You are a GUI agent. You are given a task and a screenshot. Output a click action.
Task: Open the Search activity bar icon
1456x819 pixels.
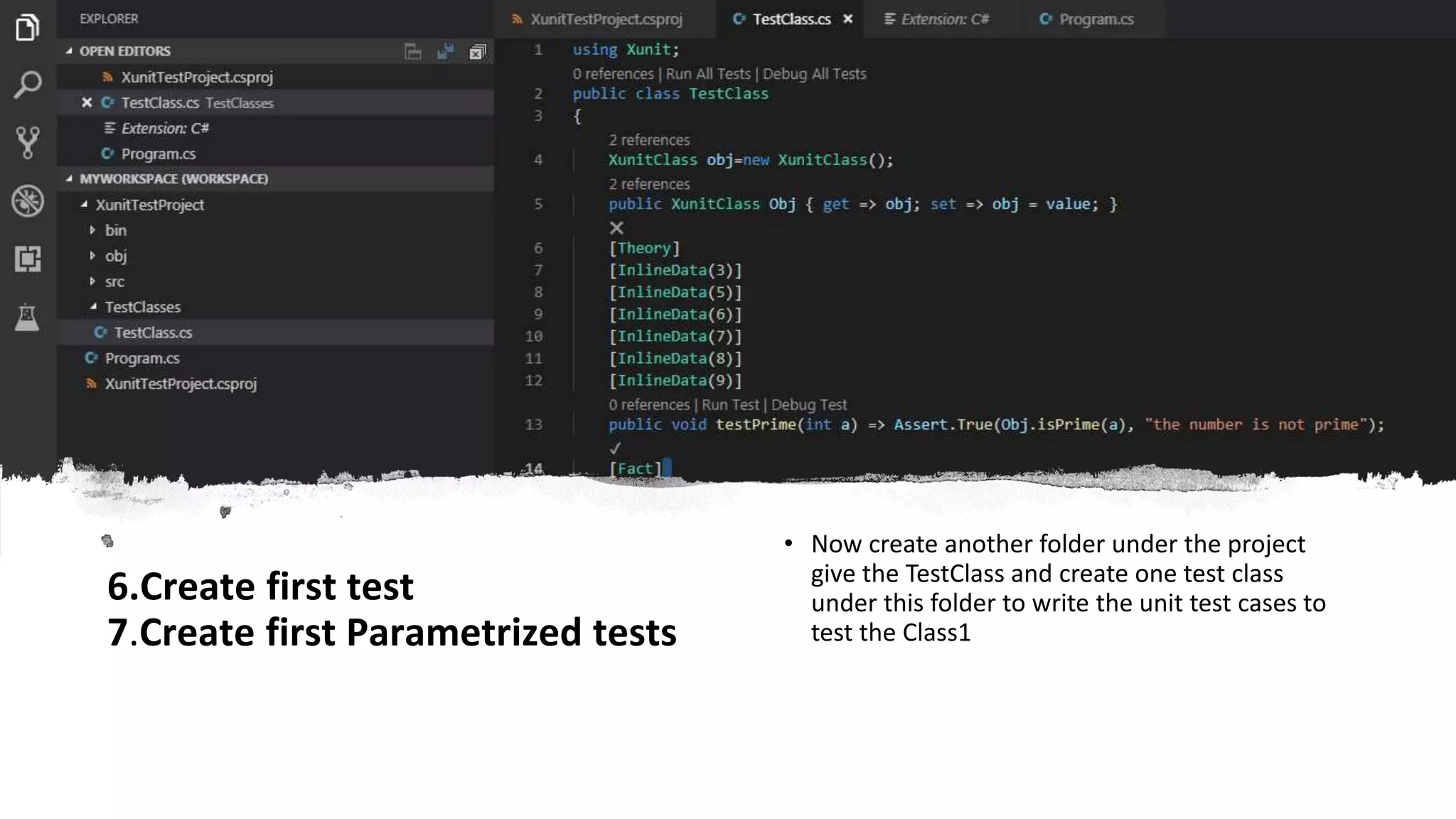click(x=27, y=85)
